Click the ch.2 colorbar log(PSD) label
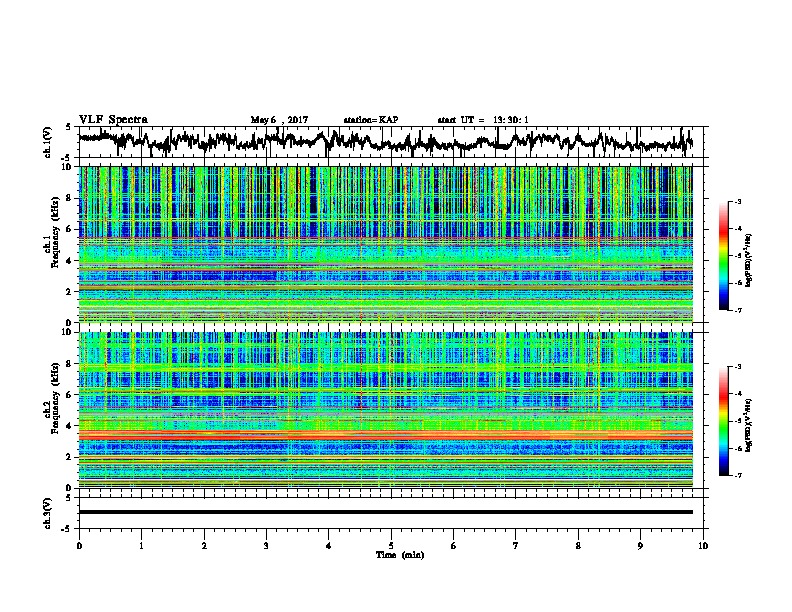Image resolution: width=792 pixels, height=612 pixels. (x=749, y=425)
